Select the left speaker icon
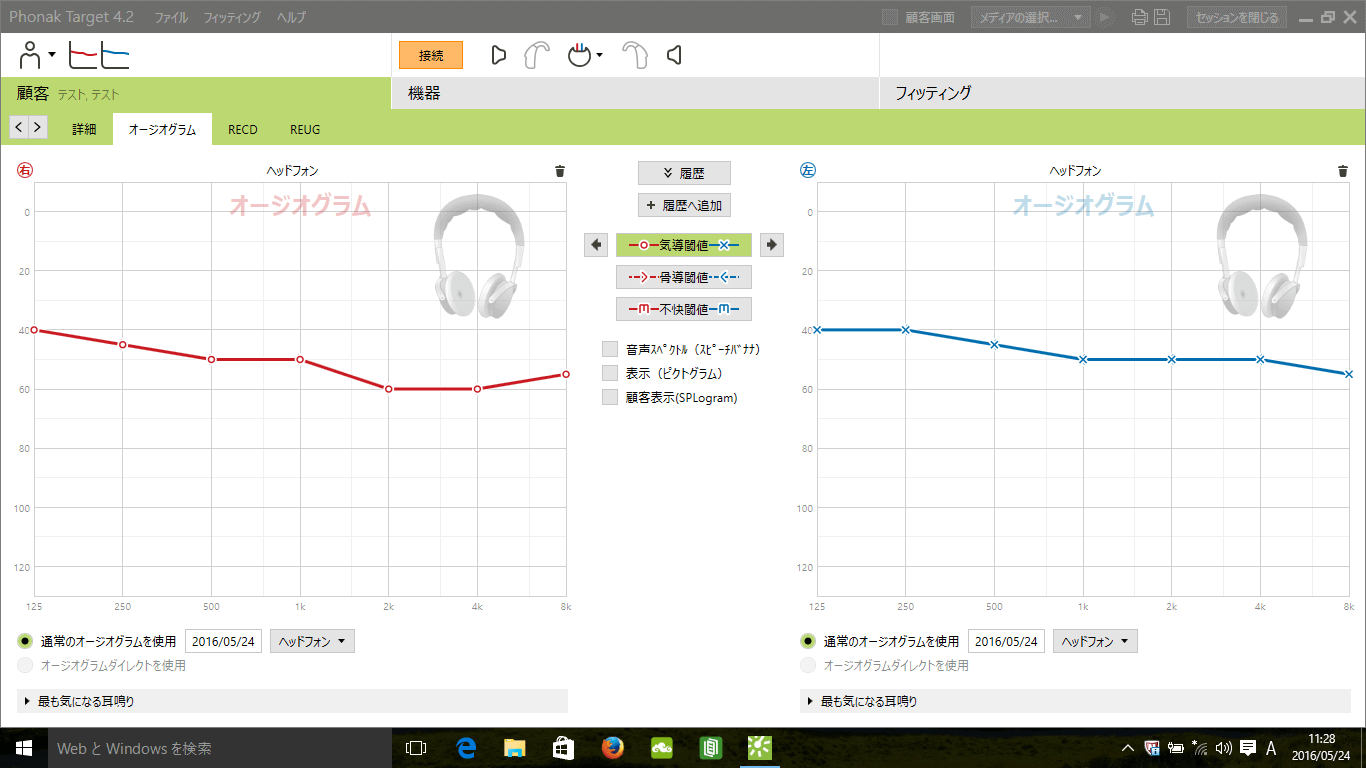 coord(674,55)
